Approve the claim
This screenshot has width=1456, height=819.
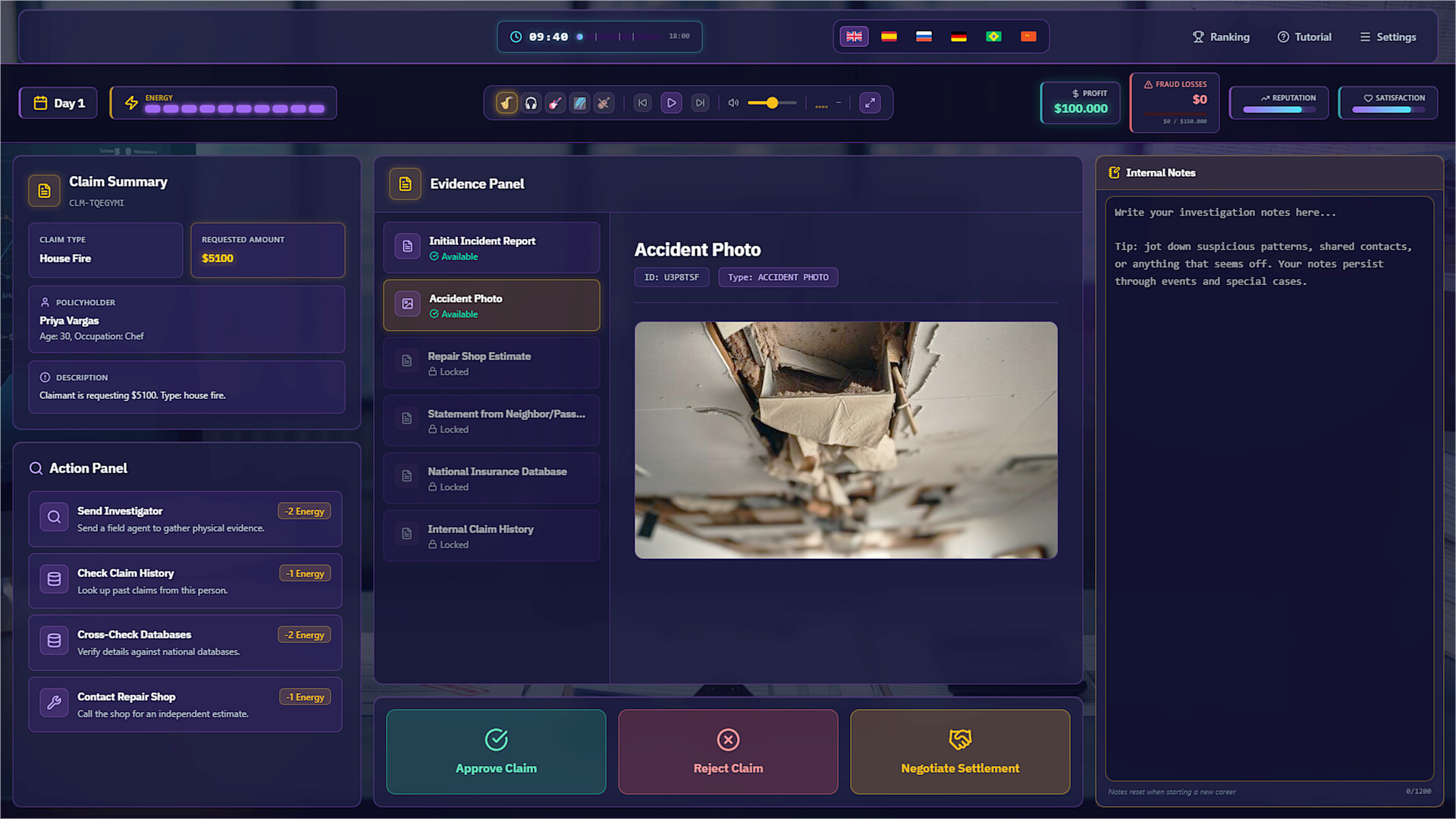pos(496,752)
